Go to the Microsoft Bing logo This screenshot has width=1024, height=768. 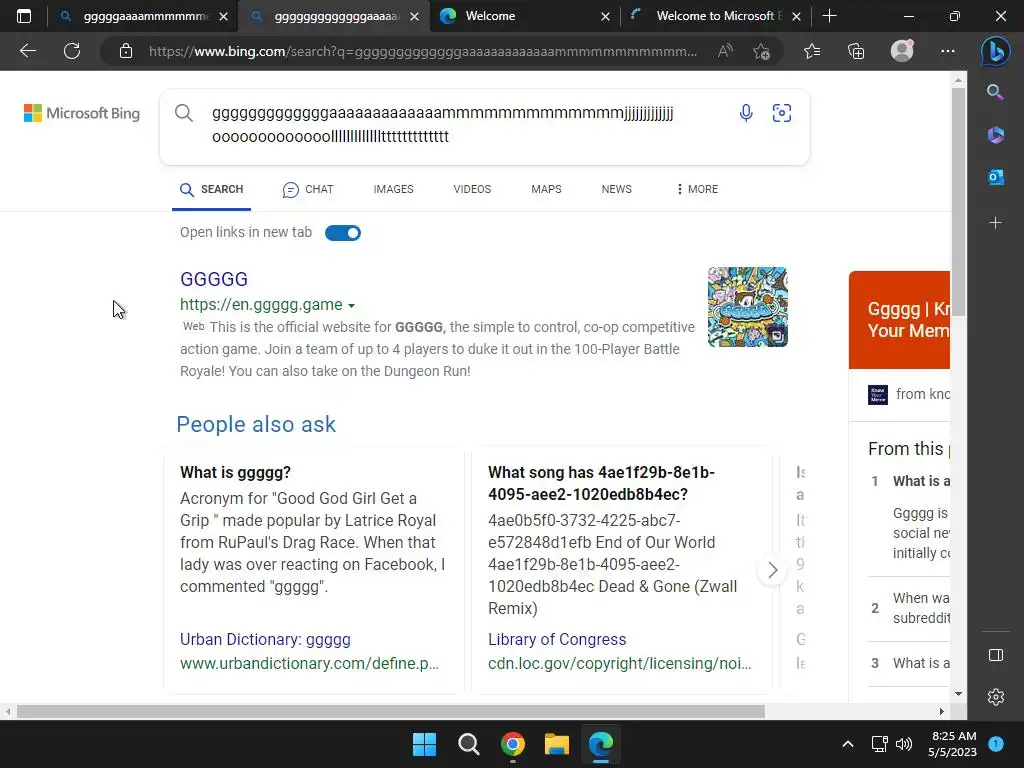pos(82,113)
